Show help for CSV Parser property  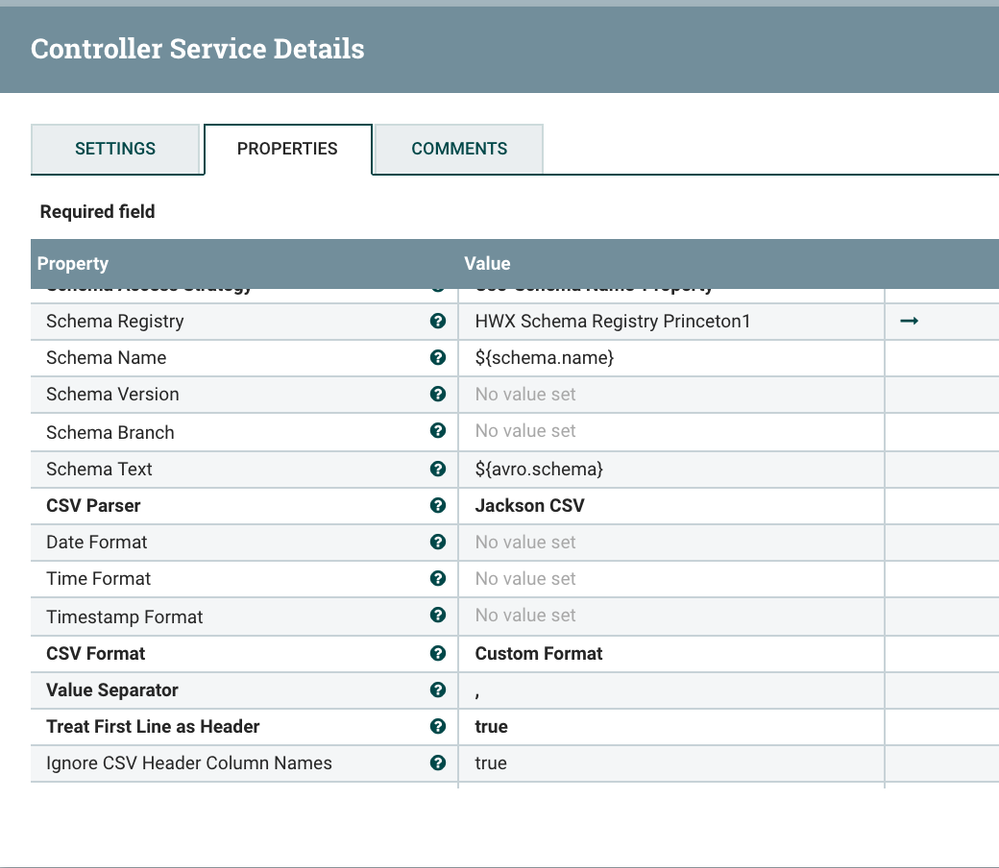[x=438, y=505]
